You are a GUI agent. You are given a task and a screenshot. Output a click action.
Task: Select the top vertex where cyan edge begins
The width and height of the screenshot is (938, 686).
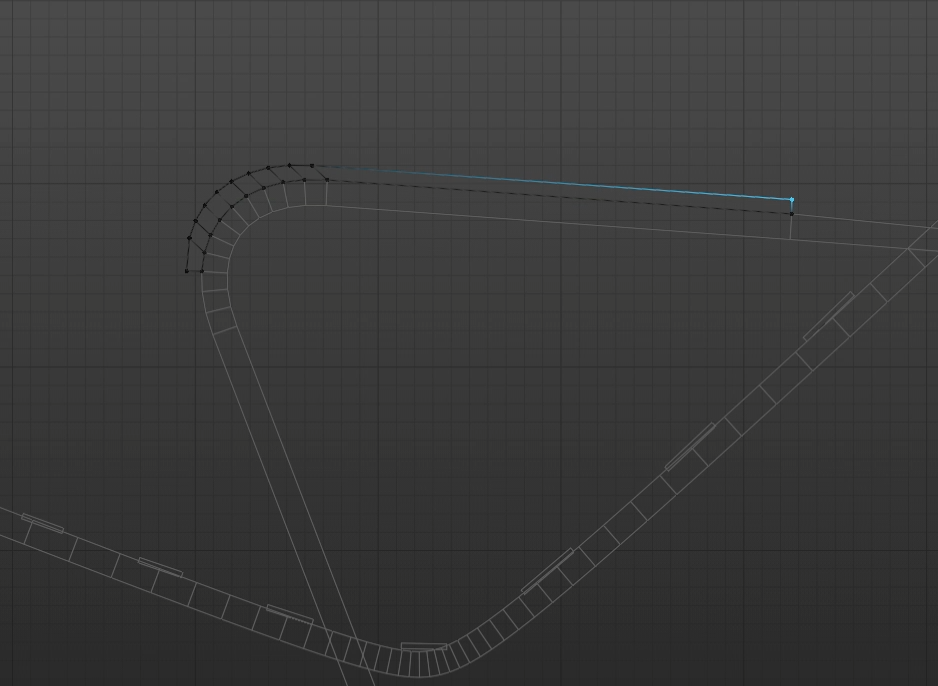coord(312,166)
